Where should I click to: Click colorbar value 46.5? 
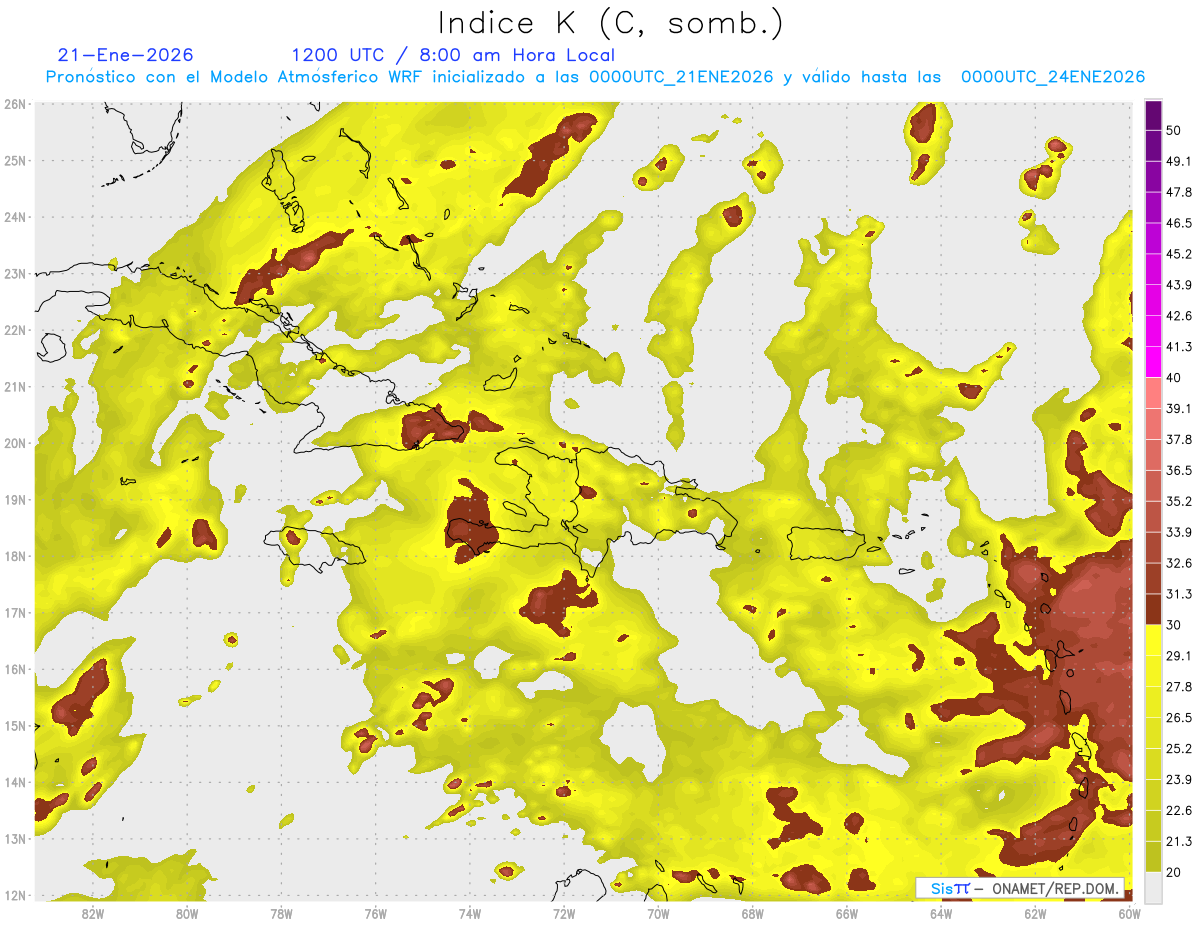tap(1178, 223)
